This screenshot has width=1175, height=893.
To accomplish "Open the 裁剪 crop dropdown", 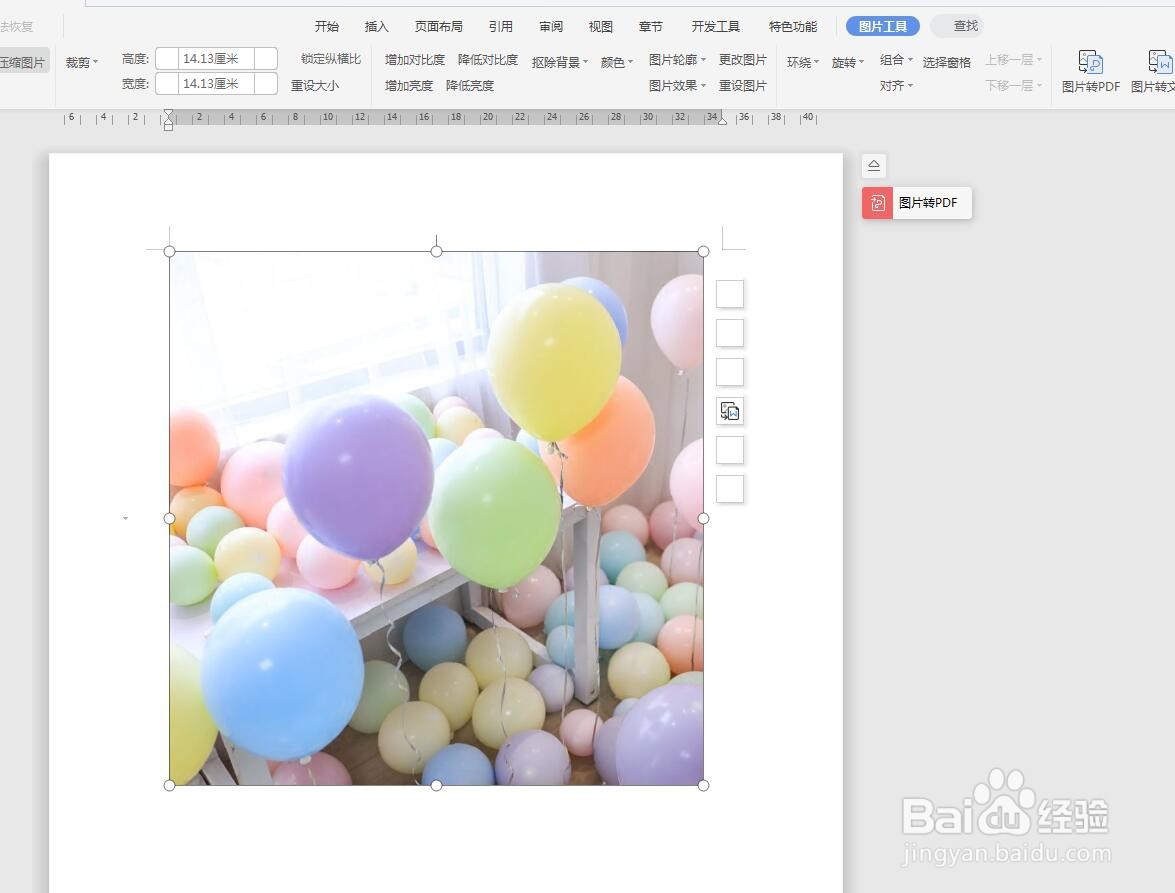I will coord(82,62).
